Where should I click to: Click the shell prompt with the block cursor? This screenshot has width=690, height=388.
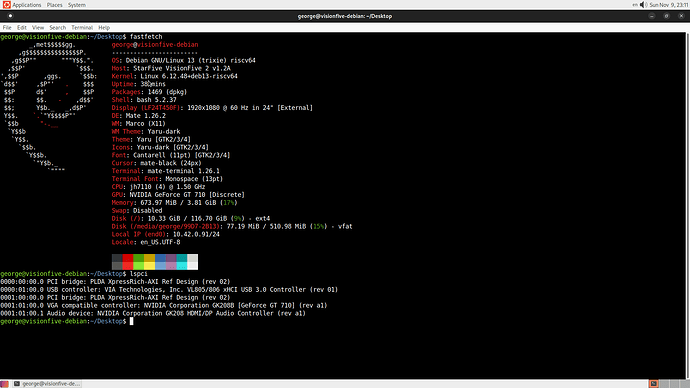point(66,321)
